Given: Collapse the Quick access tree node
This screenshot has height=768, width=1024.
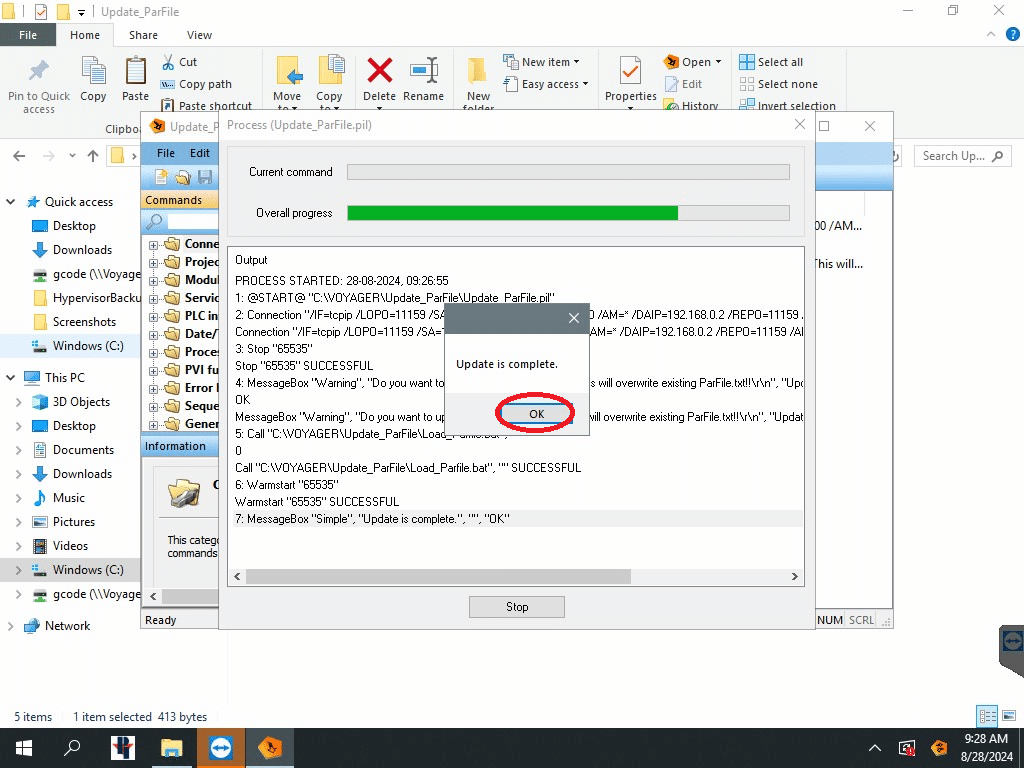Looking at the screenshot, I should tap(11, 202).
